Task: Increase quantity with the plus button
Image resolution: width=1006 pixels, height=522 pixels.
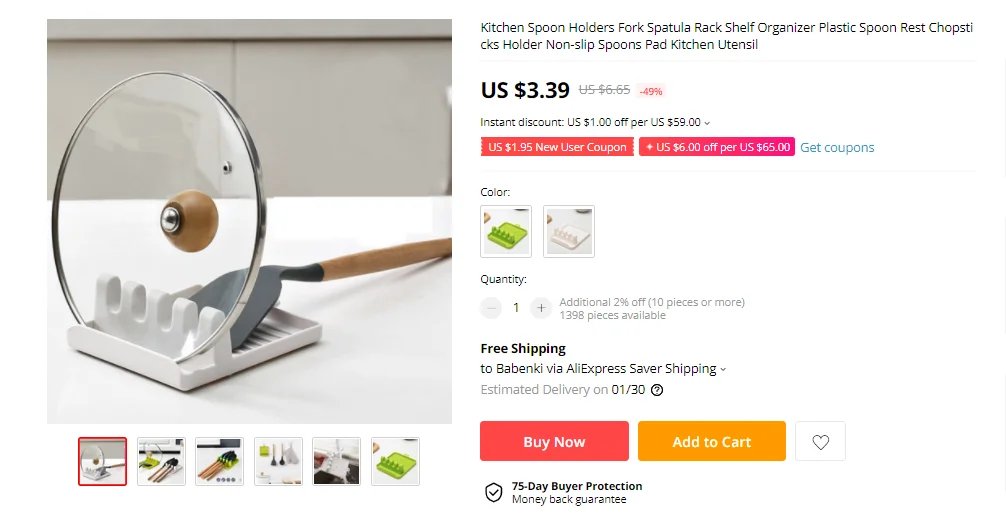Action: pyautogui.click(x=541, y=308)
